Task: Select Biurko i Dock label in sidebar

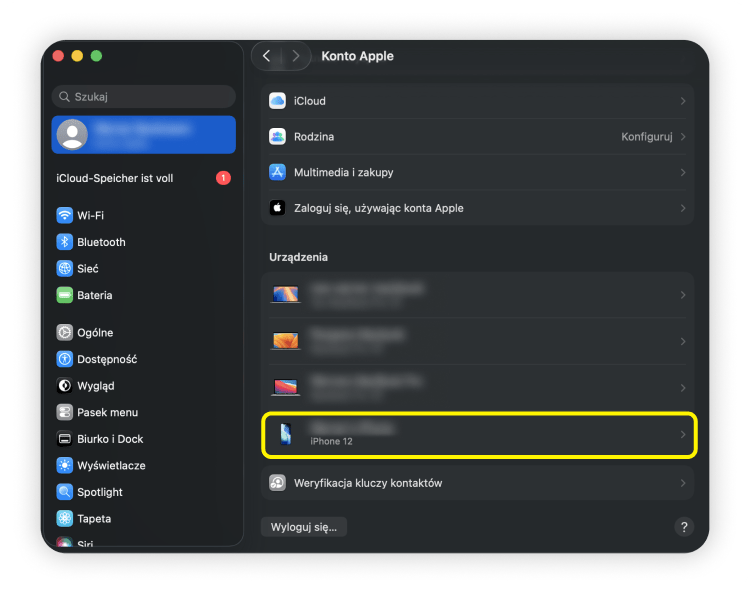Action: tap(110, 439)
